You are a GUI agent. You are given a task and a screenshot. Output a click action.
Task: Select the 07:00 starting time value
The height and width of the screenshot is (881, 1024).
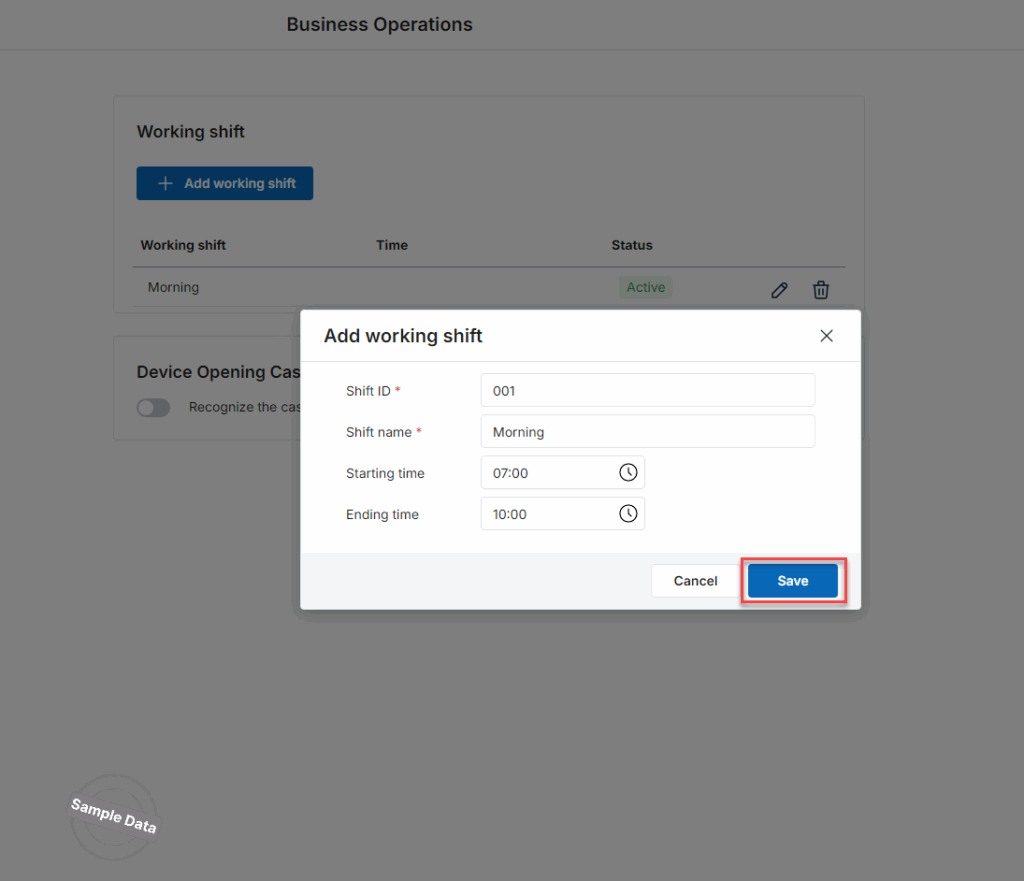coord(511,473)
